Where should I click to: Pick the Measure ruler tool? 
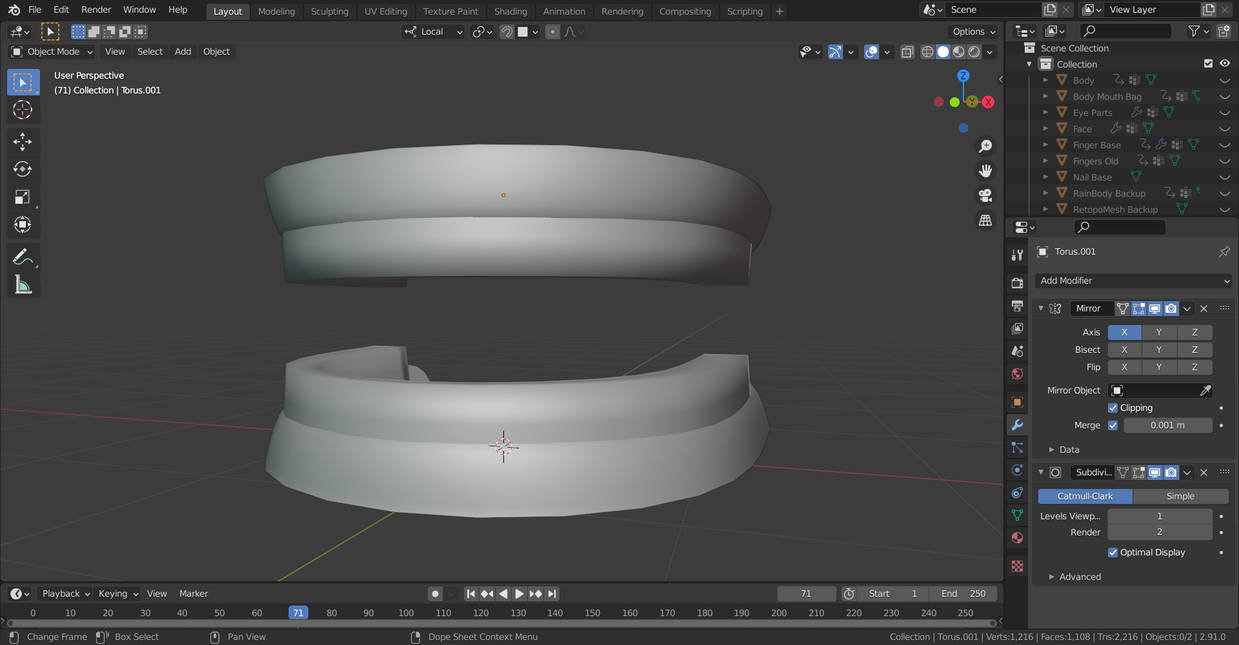(22, 285)
